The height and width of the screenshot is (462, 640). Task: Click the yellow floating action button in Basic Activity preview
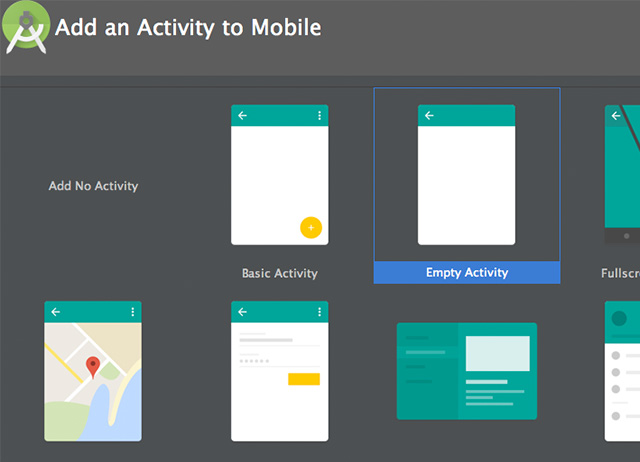tap(310, 227)
